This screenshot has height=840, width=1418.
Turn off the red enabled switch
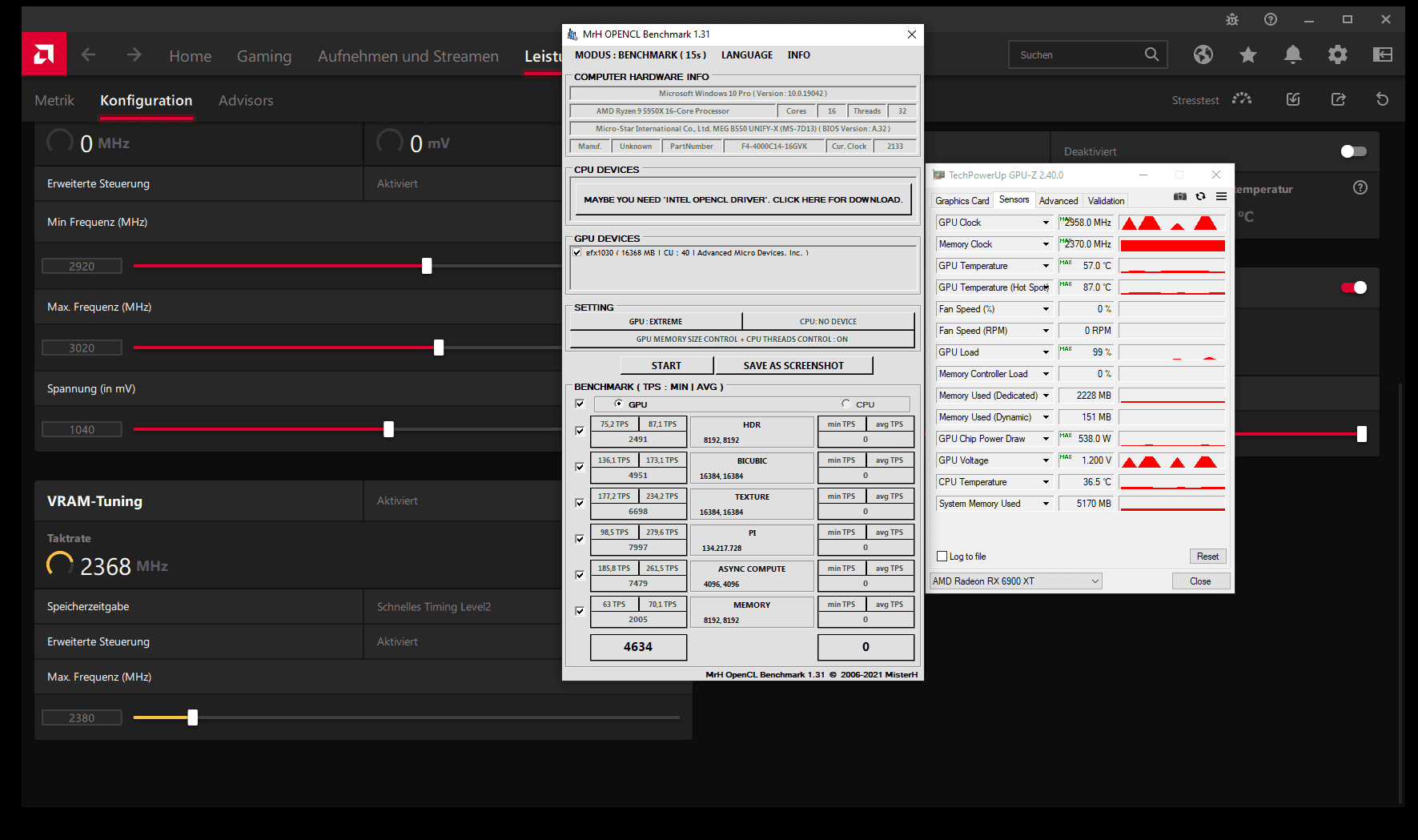point(1354,287)
